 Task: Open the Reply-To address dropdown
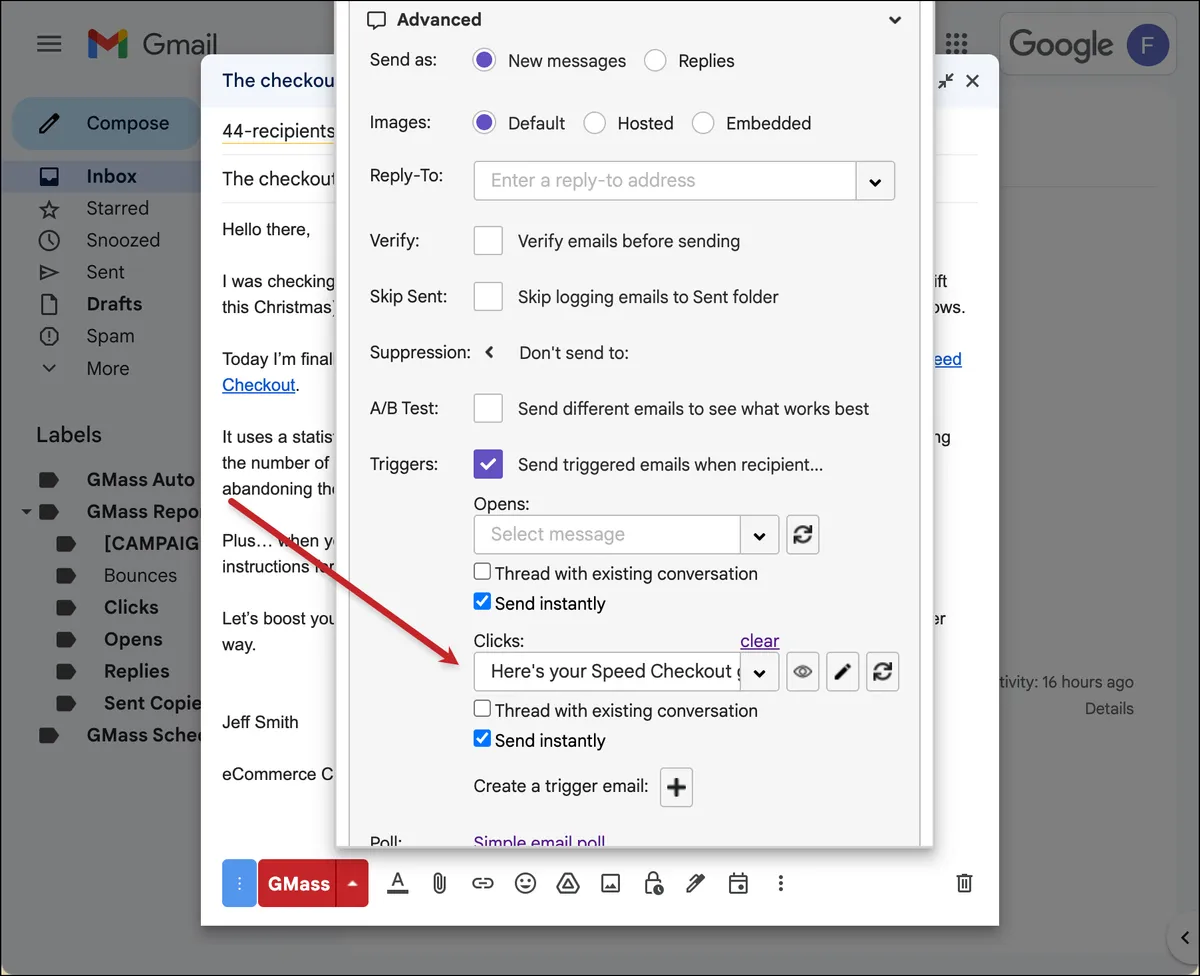[x=875, y=181]
